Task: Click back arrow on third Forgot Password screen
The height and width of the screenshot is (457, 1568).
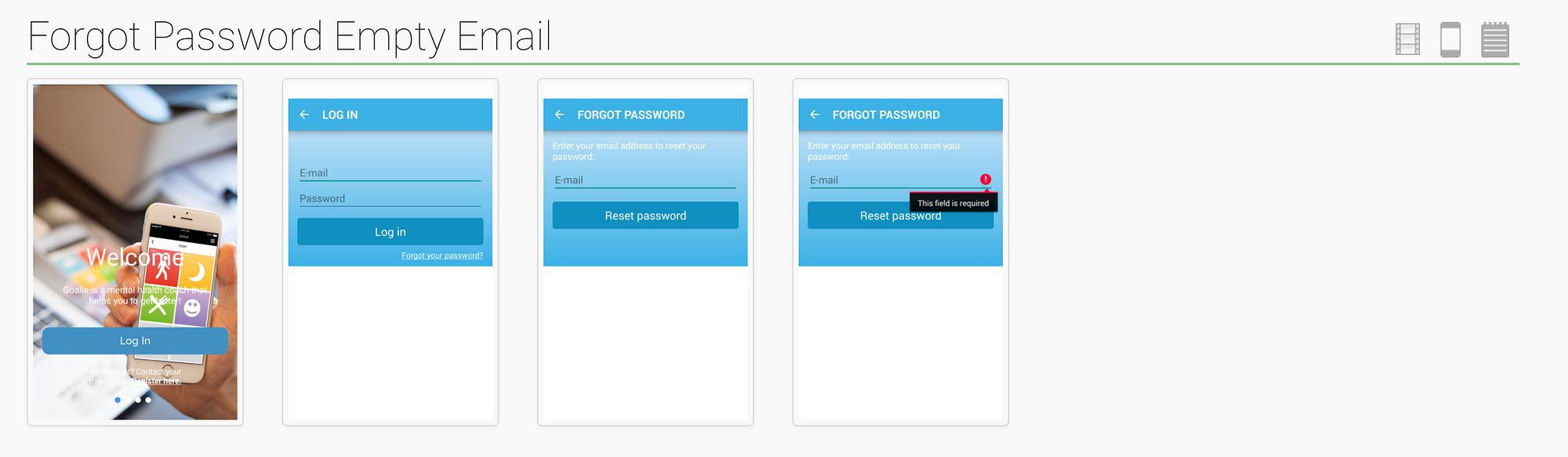Action: pyautogui.click(x=560, y=114)
